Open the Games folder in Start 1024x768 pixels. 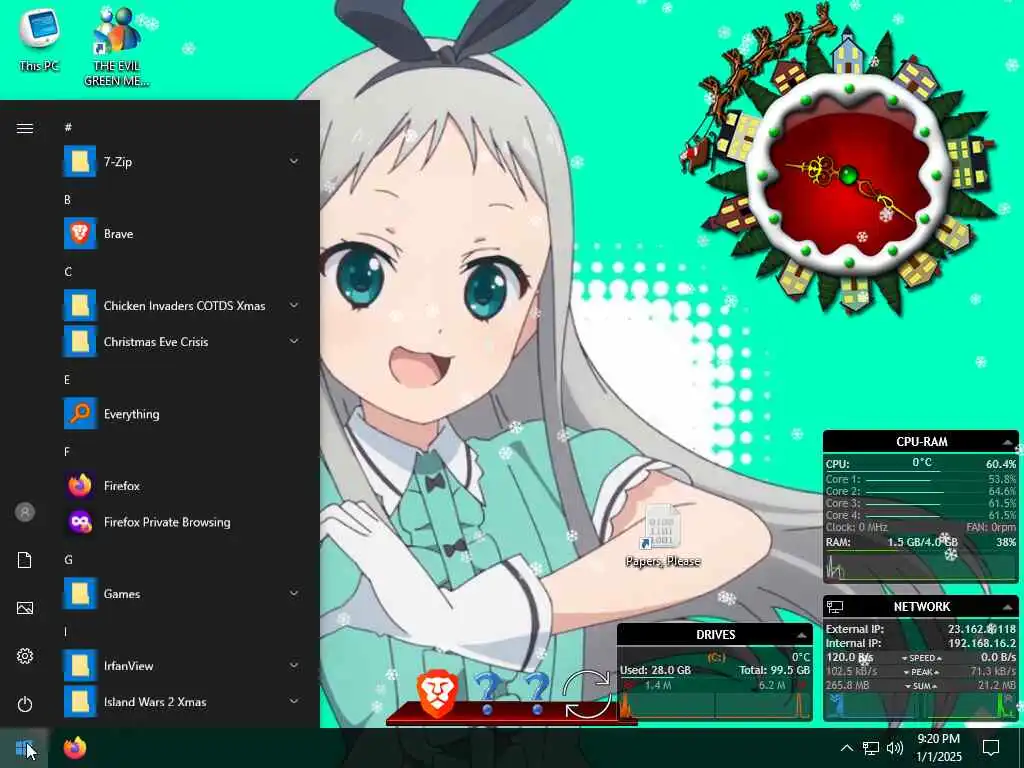pos(183,593)
